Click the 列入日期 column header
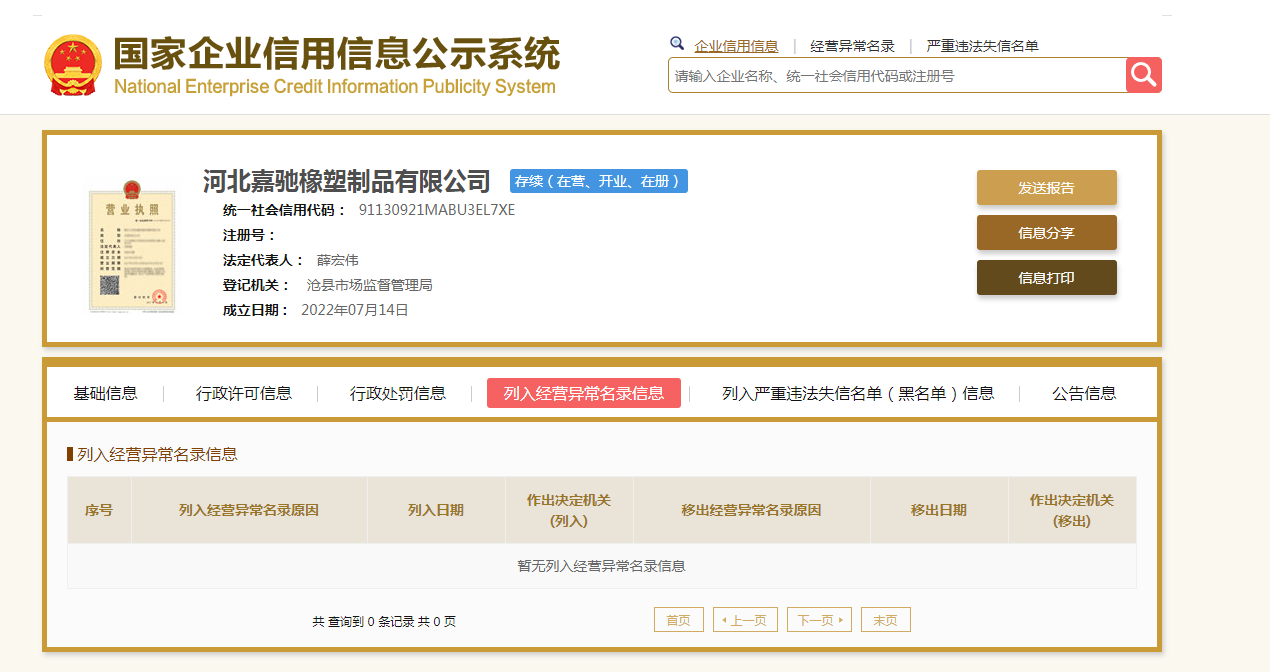 tap(436, 510)
